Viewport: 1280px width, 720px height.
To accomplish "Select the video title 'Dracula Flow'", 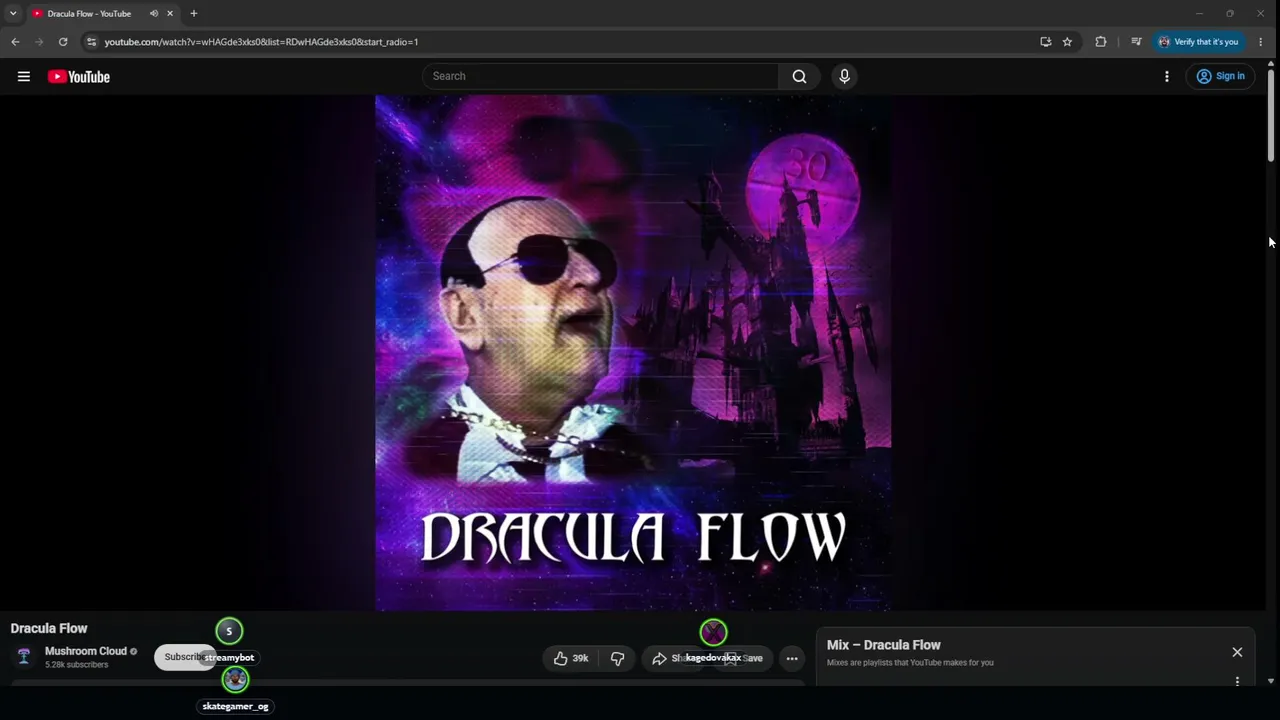I will click(49, 628).
